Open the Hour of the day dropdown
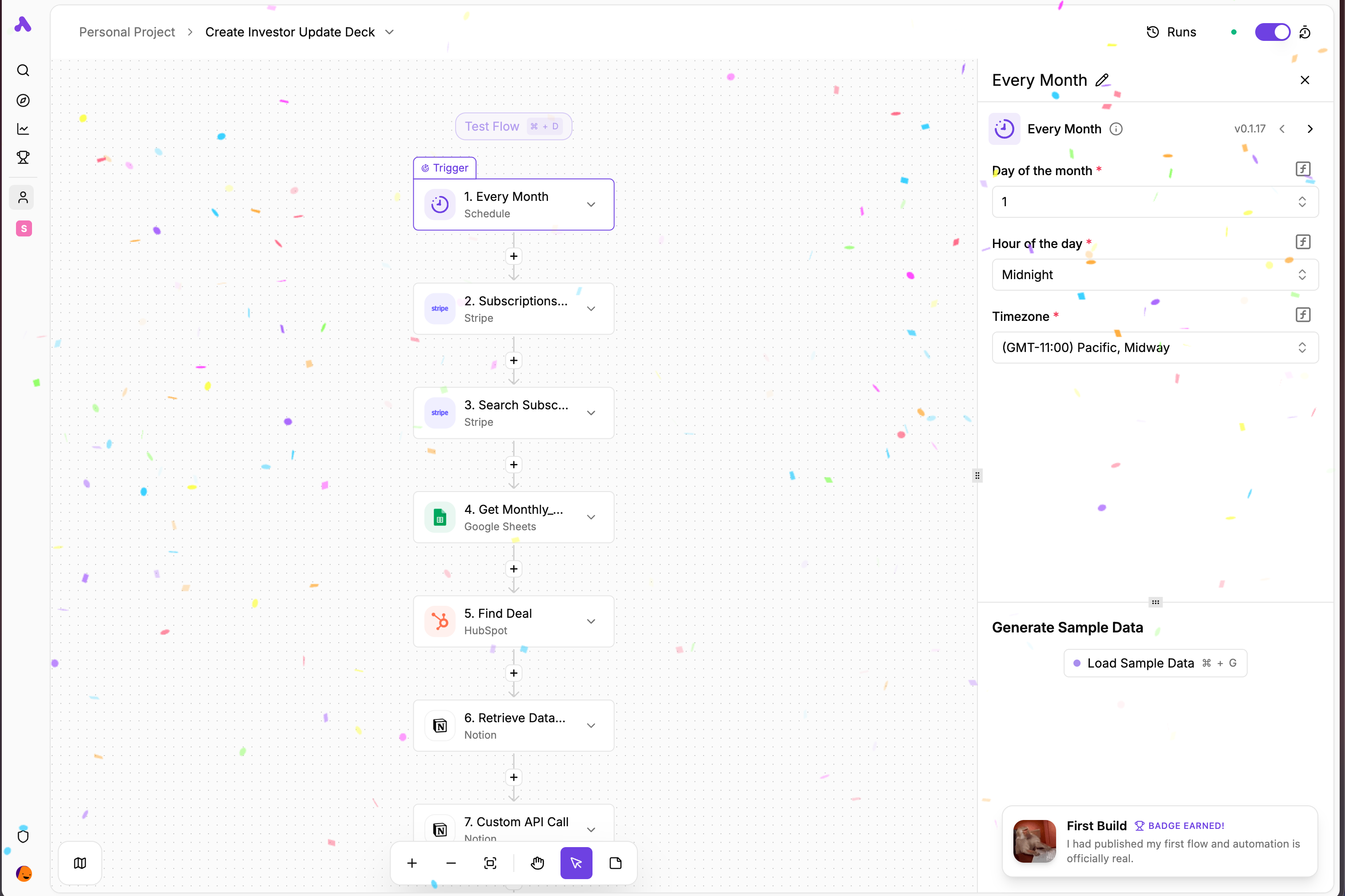 click(x=1155, y=275)
